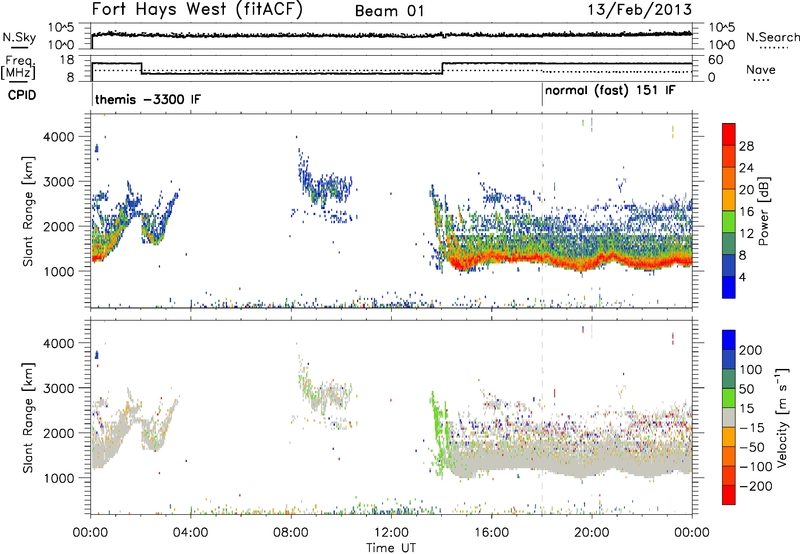This screenshot has height=554, width=800.
Task: Click the 'CPID' label
Action: (22, 95)
